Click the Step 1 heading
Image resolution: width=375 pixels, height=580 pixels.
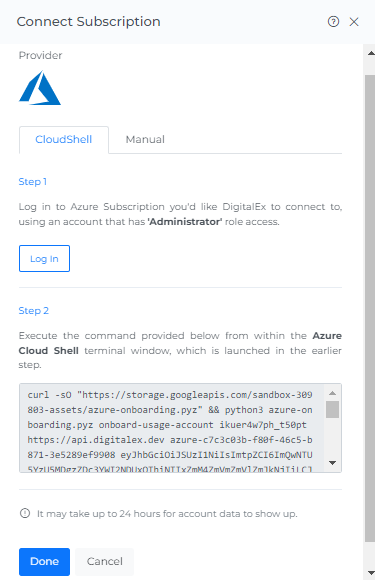click(33, 182)
